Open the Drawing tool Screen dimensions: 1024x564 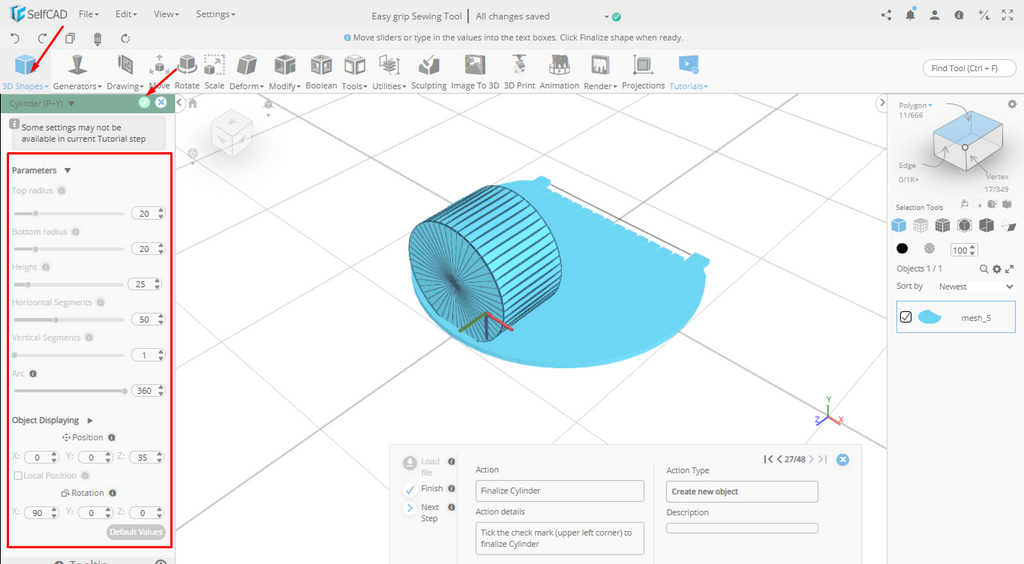[125, 72]
